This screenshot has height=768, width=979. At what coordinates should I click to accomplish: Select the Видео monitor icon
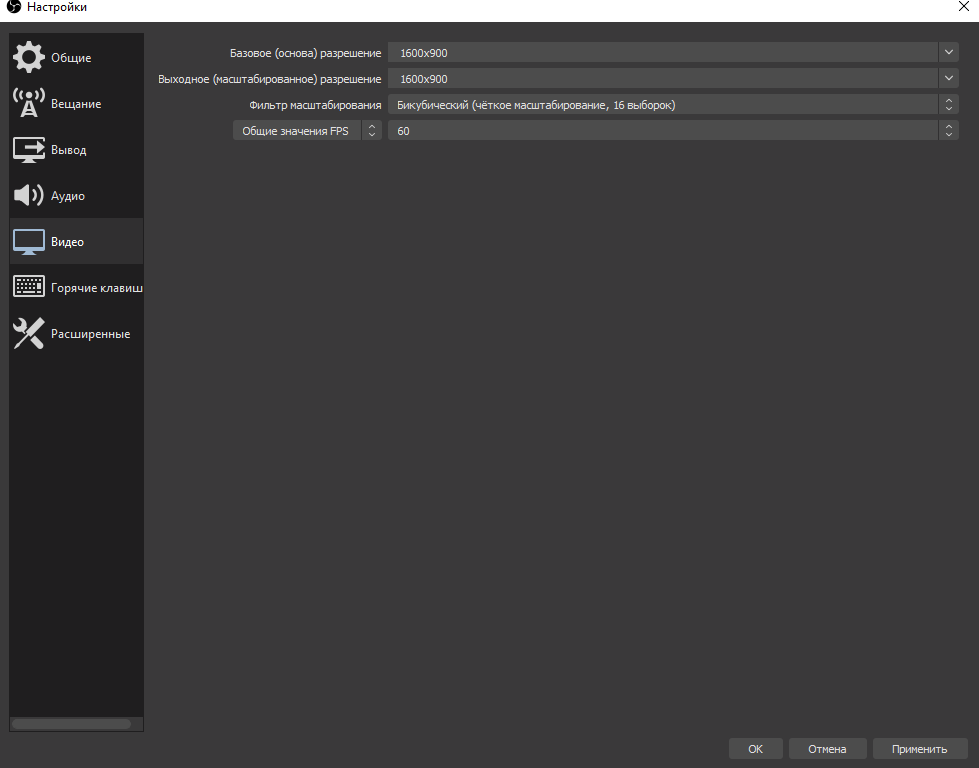coord(29,241)
